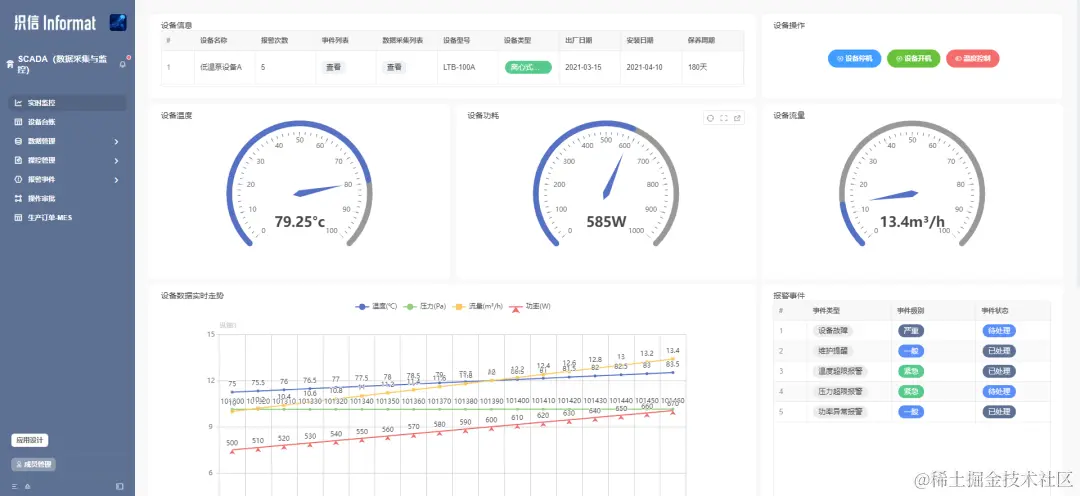Collapse the sidebar with the panel icon

tap(120, 486)
